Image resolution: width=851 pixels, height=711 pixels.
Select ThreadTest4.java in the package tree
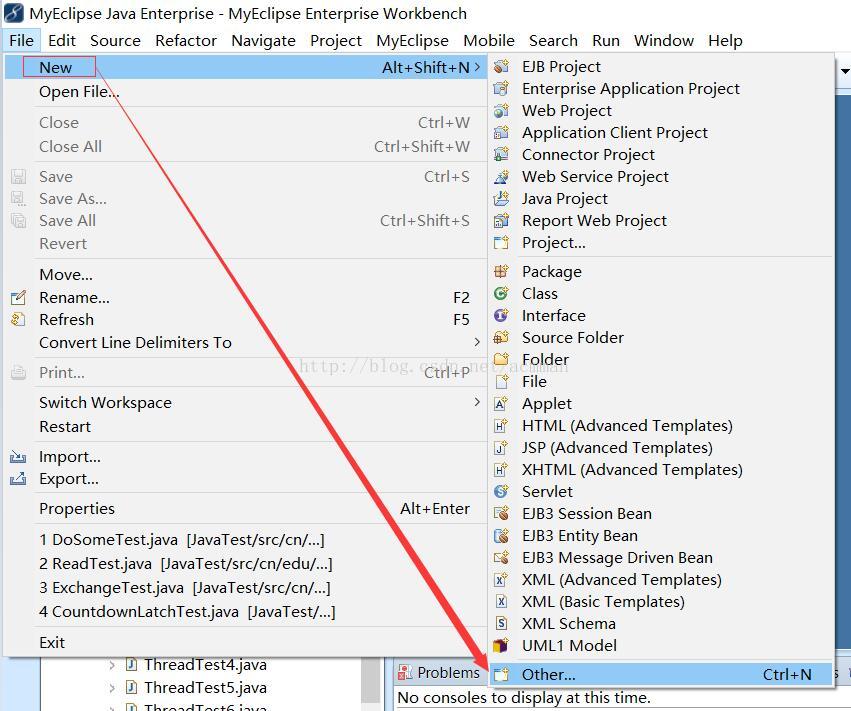tap(205, 665)
